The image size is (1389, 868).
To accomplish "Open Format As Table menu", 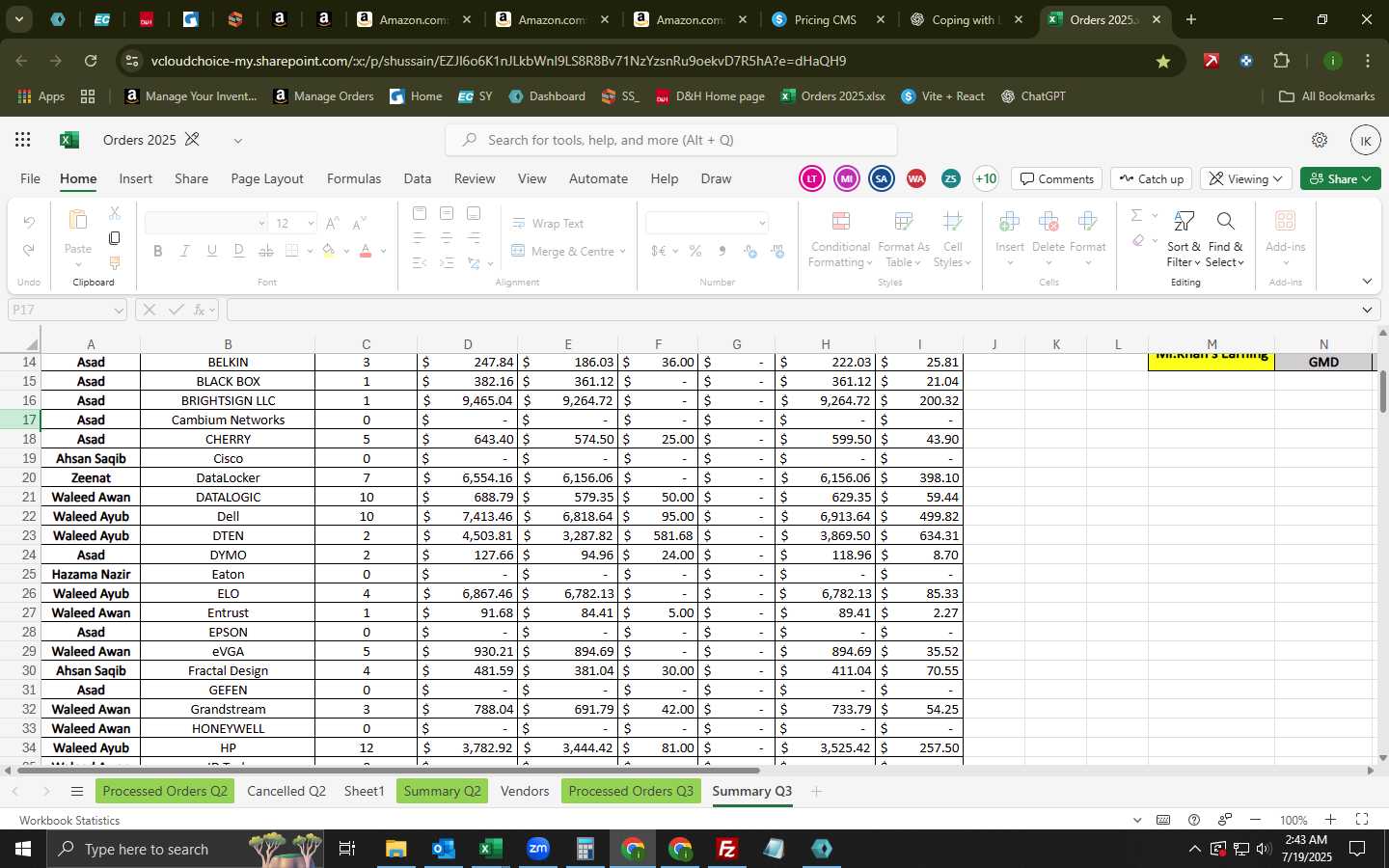I will (x=903, y=240).
